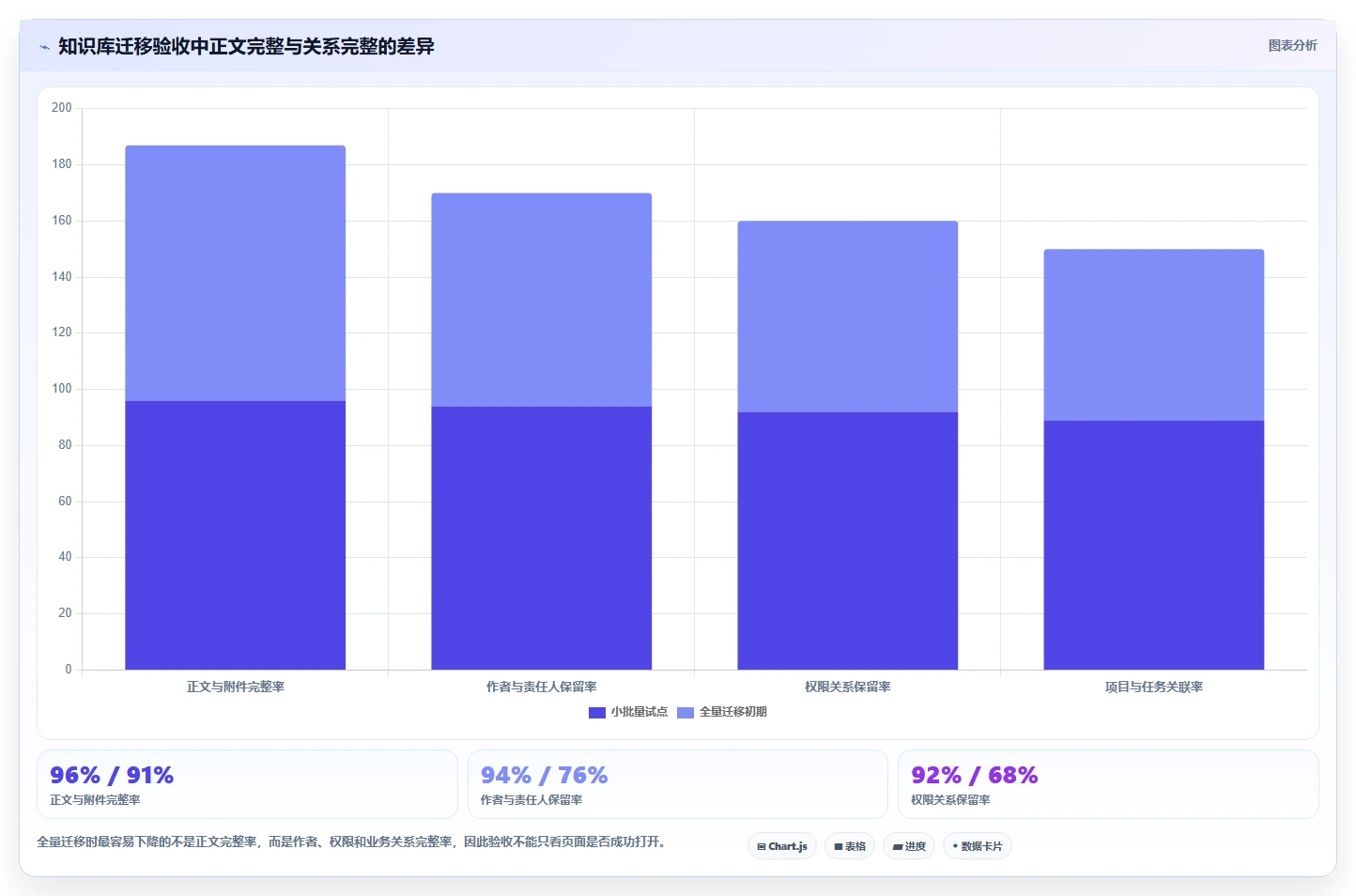Click the y-axis value 100
The image size is (1356, 896).
point(62,389)
